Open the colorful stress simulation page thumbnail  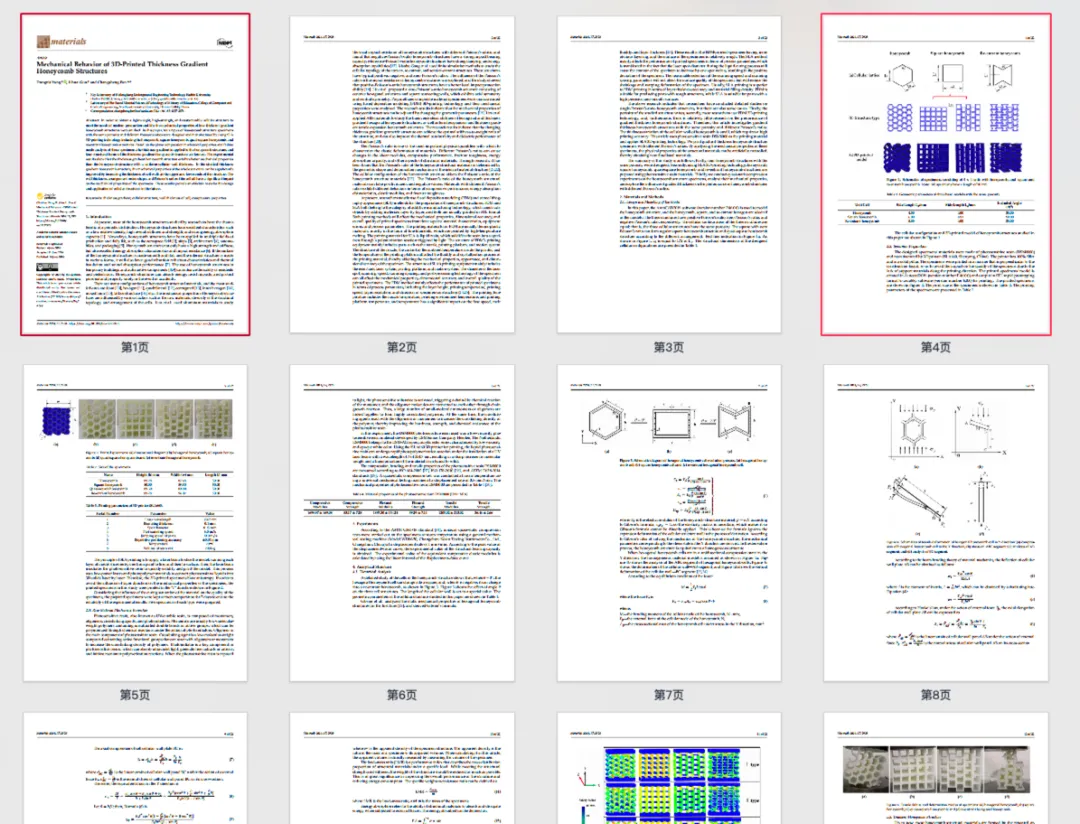(669, 770)
